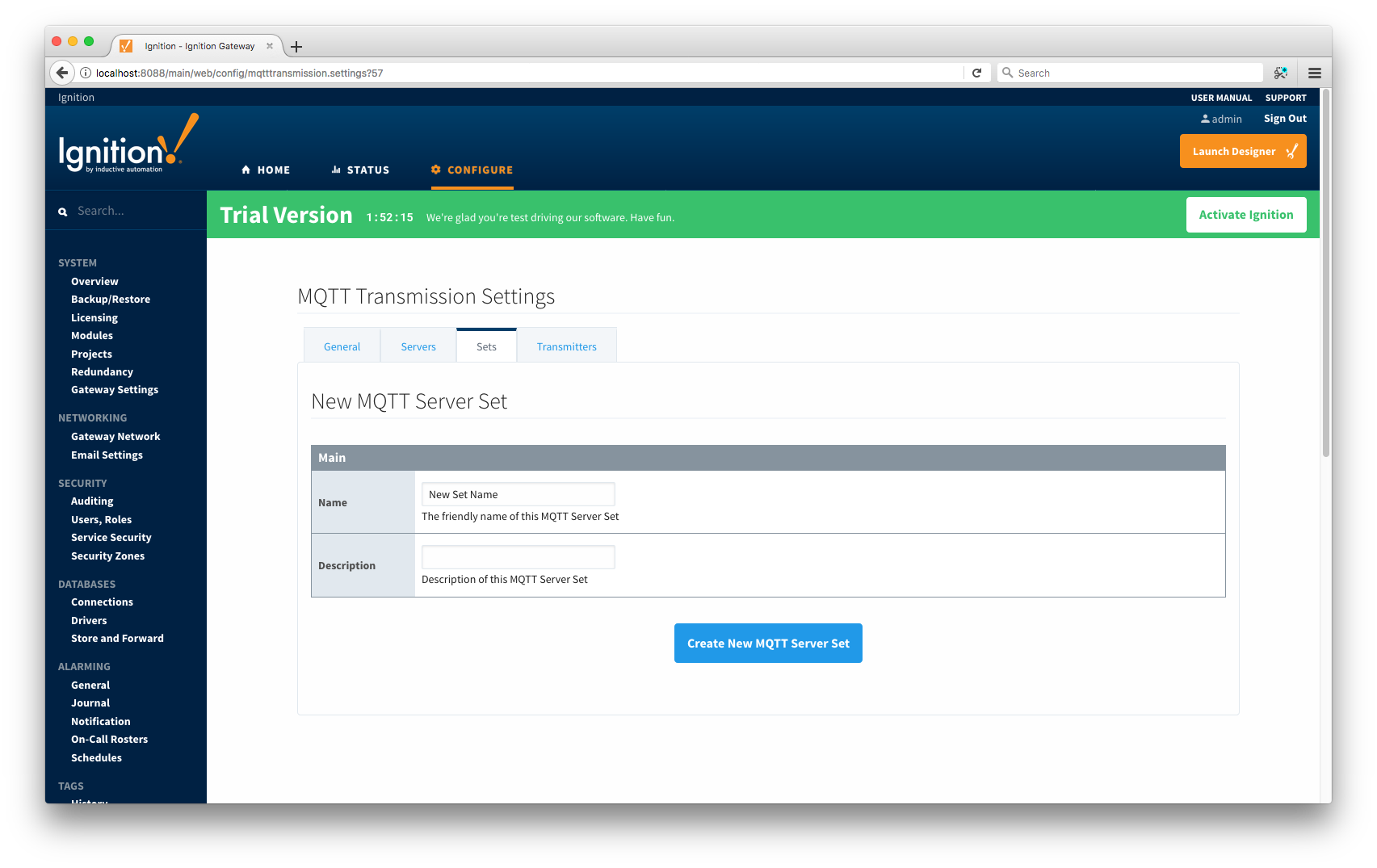Open the Transmitters tab
The width and height of the screenshot is (1377, 868).
pos(567,346)
